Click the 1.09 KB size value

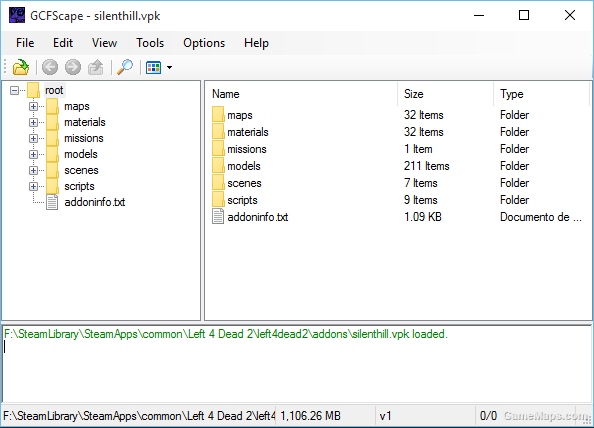[423, 217]
